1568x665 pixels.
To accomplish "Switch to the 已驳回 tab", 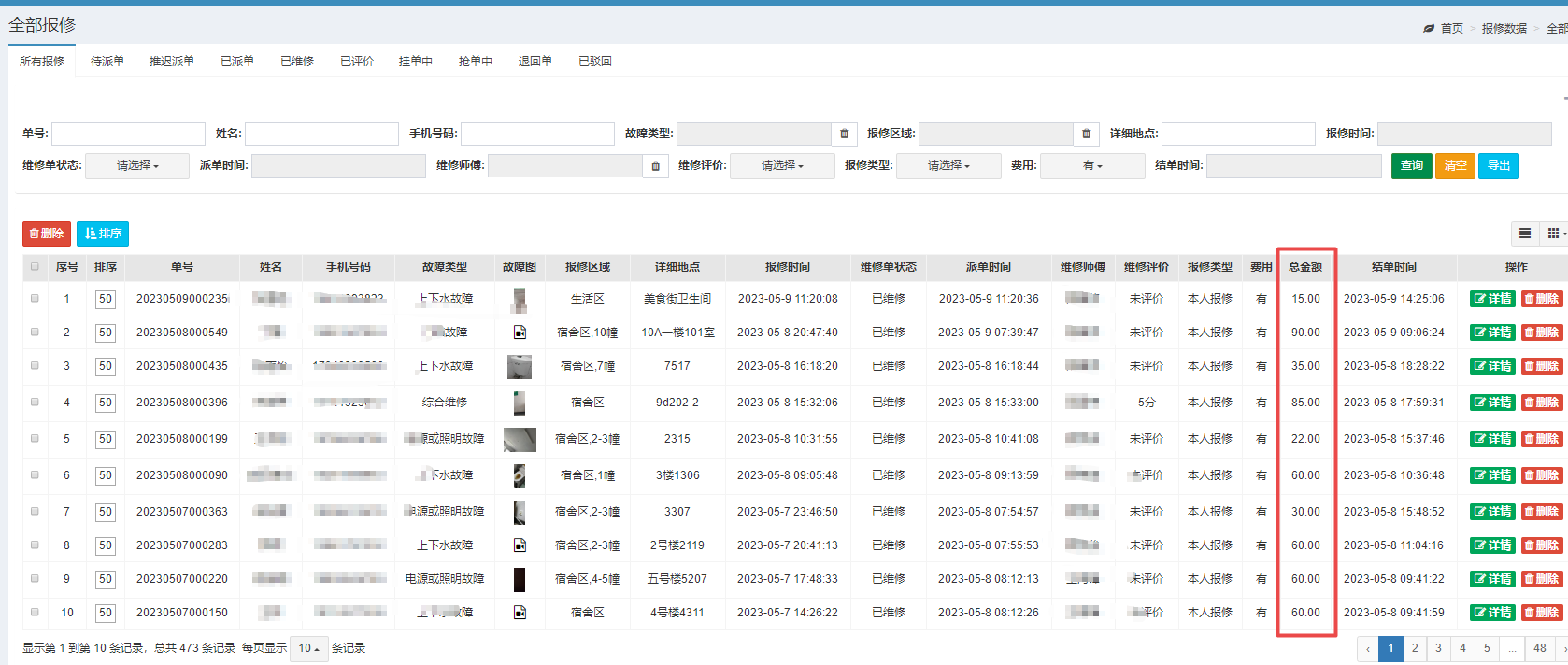I will coord(595,61).
